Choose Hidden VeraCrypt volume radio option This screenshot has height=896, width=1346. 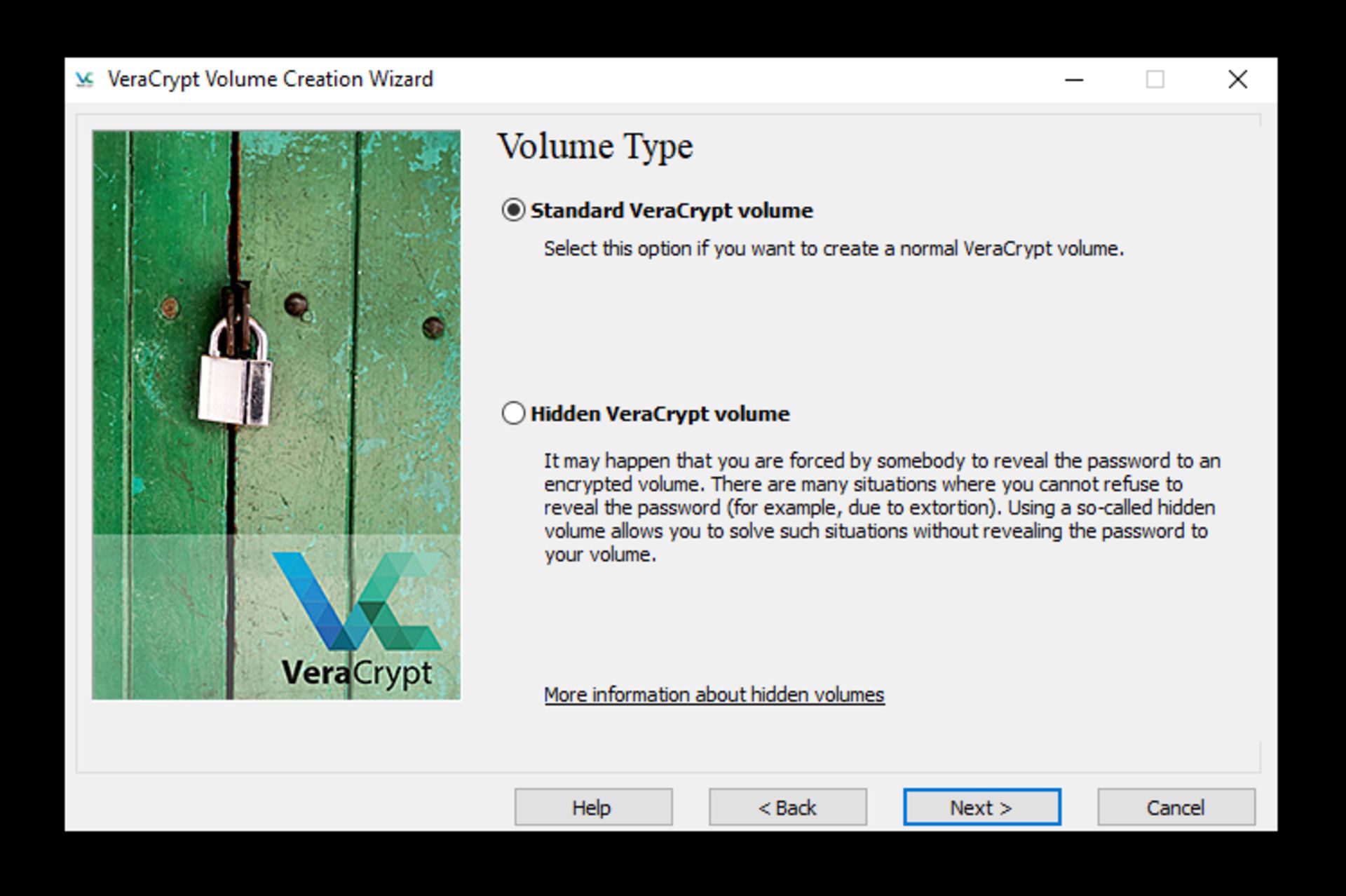tap(513, 414)
